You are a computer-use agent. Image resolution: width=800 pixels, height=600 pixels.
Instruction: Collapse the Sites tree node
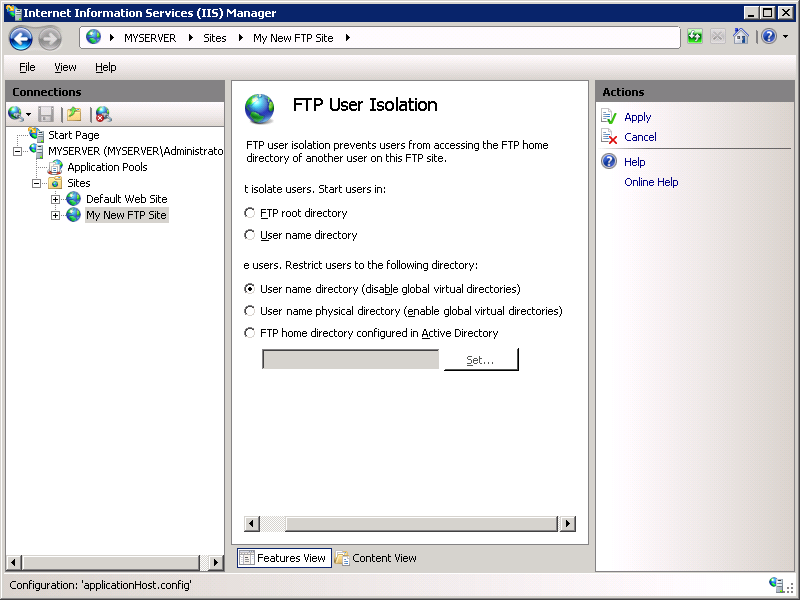click(34, 183)
